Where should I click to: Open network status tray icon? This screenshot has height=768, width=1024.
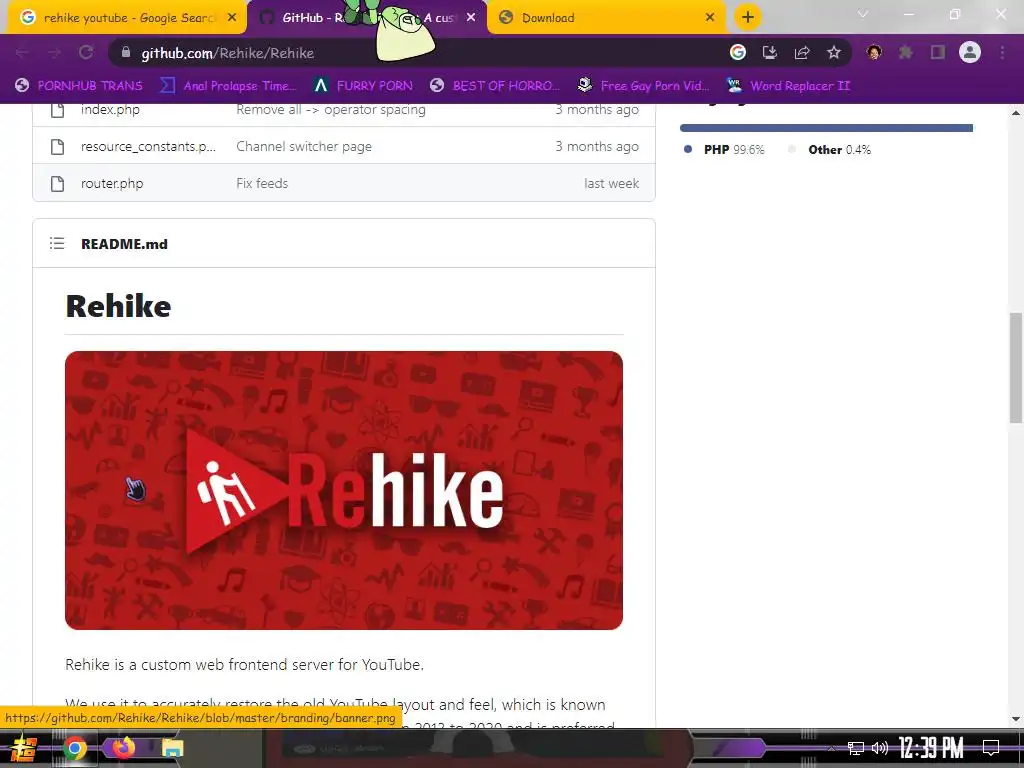[x=856, y=748]
